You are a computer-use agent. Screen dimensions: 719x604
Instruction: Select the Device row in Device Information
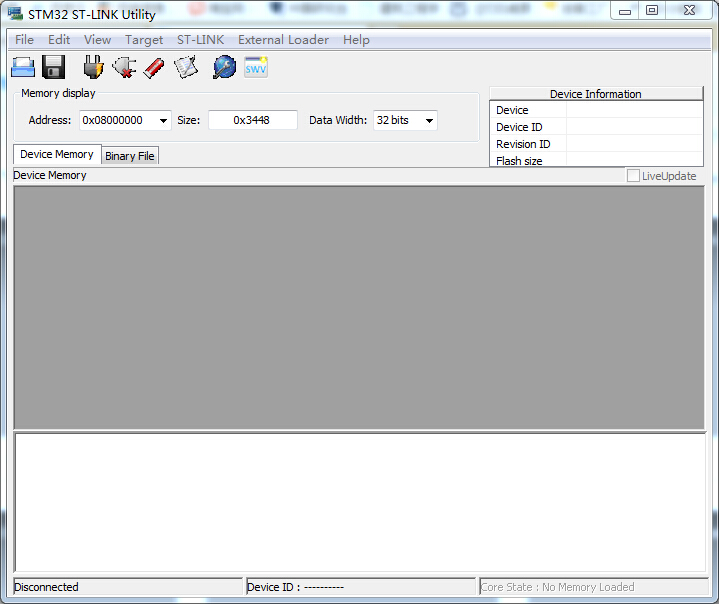[x=596, y=110]
